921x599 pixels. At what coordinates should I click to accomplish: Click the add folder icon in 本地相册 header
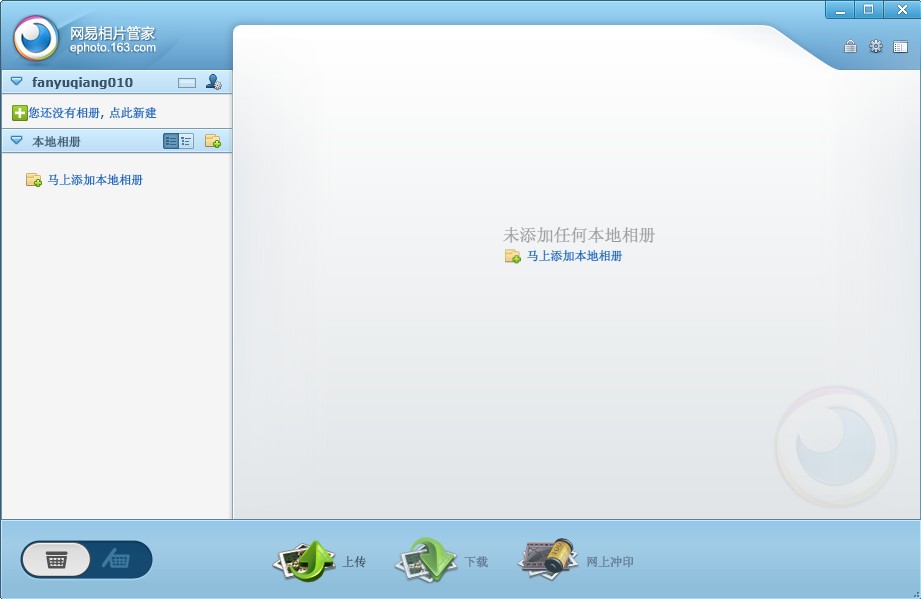[213, 141]
